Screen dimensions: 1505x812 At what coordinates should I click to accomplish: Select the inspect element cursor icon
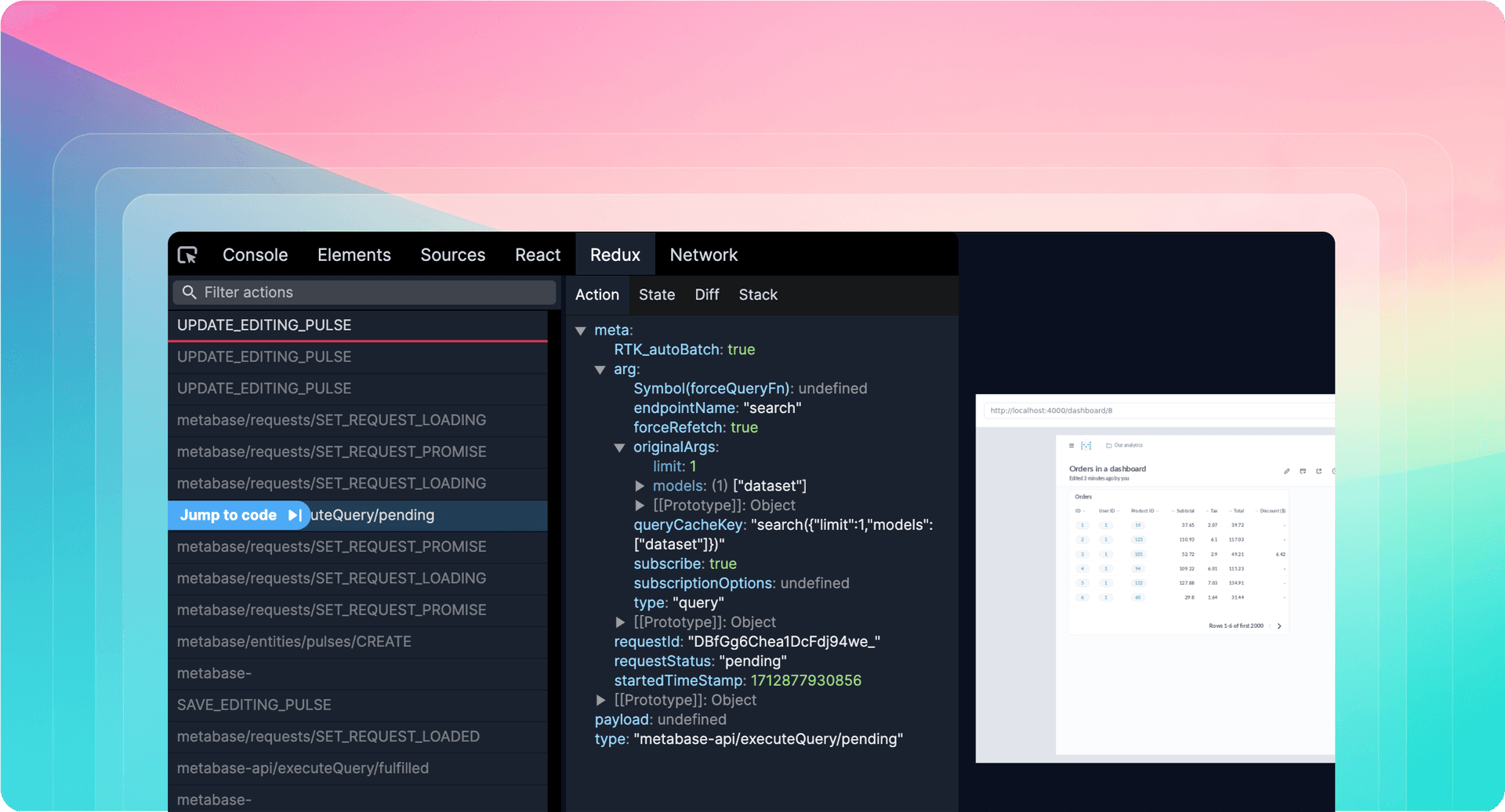pyautogui.click(x=187, y=254)
